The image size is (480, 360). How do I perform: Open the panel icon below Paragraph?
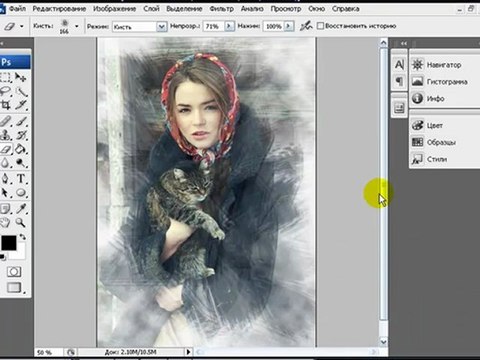click(x=399, y=108)
